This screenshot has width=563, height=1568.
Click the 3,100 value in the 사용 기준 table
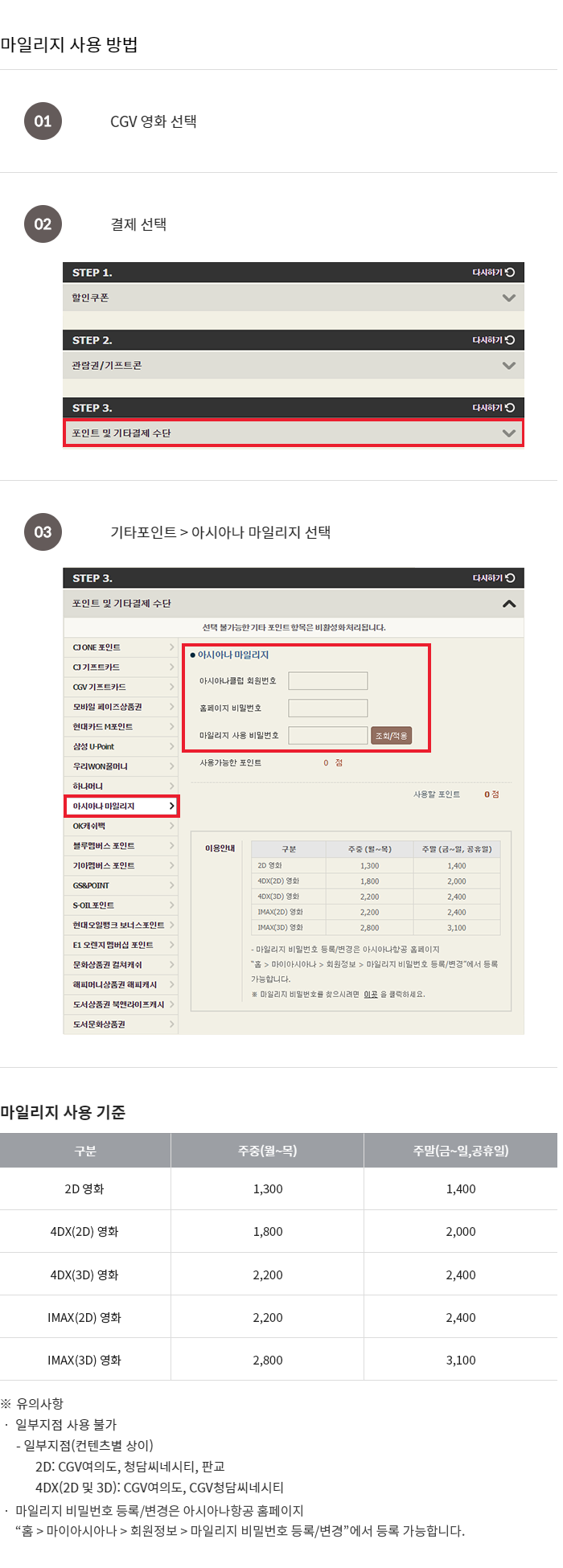[461, 1361]
